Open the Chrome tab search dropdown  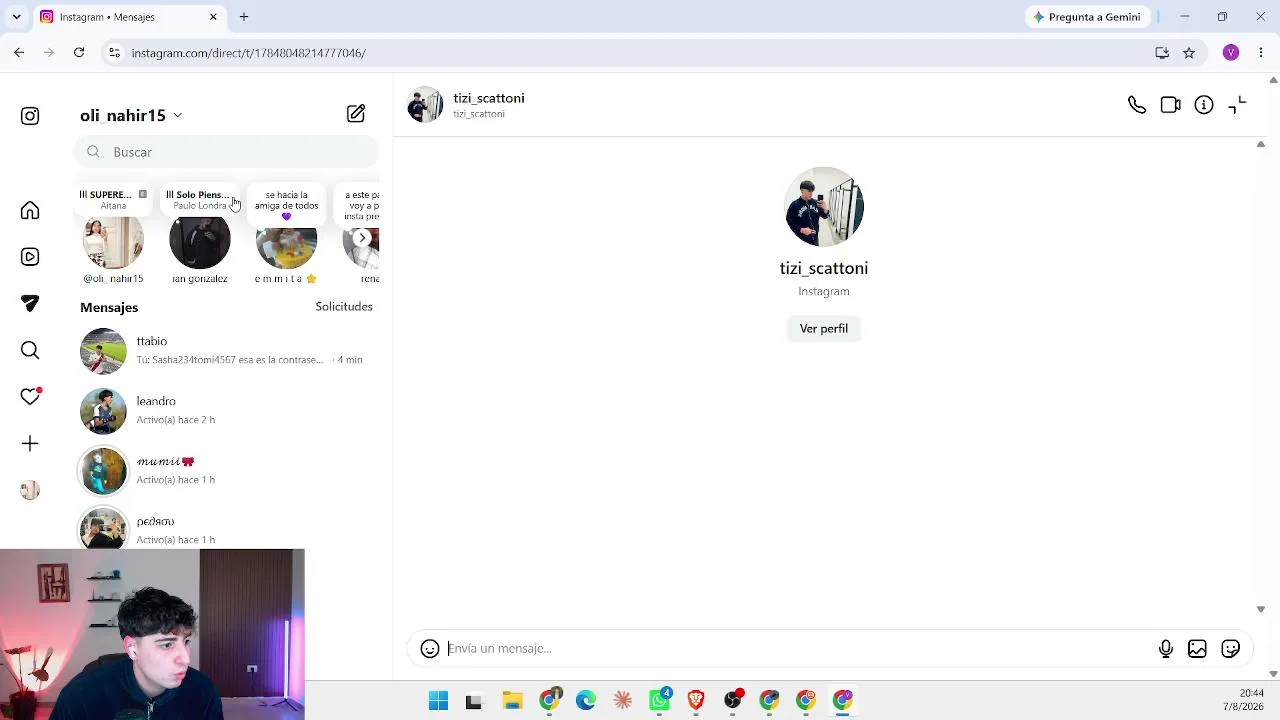16,17
